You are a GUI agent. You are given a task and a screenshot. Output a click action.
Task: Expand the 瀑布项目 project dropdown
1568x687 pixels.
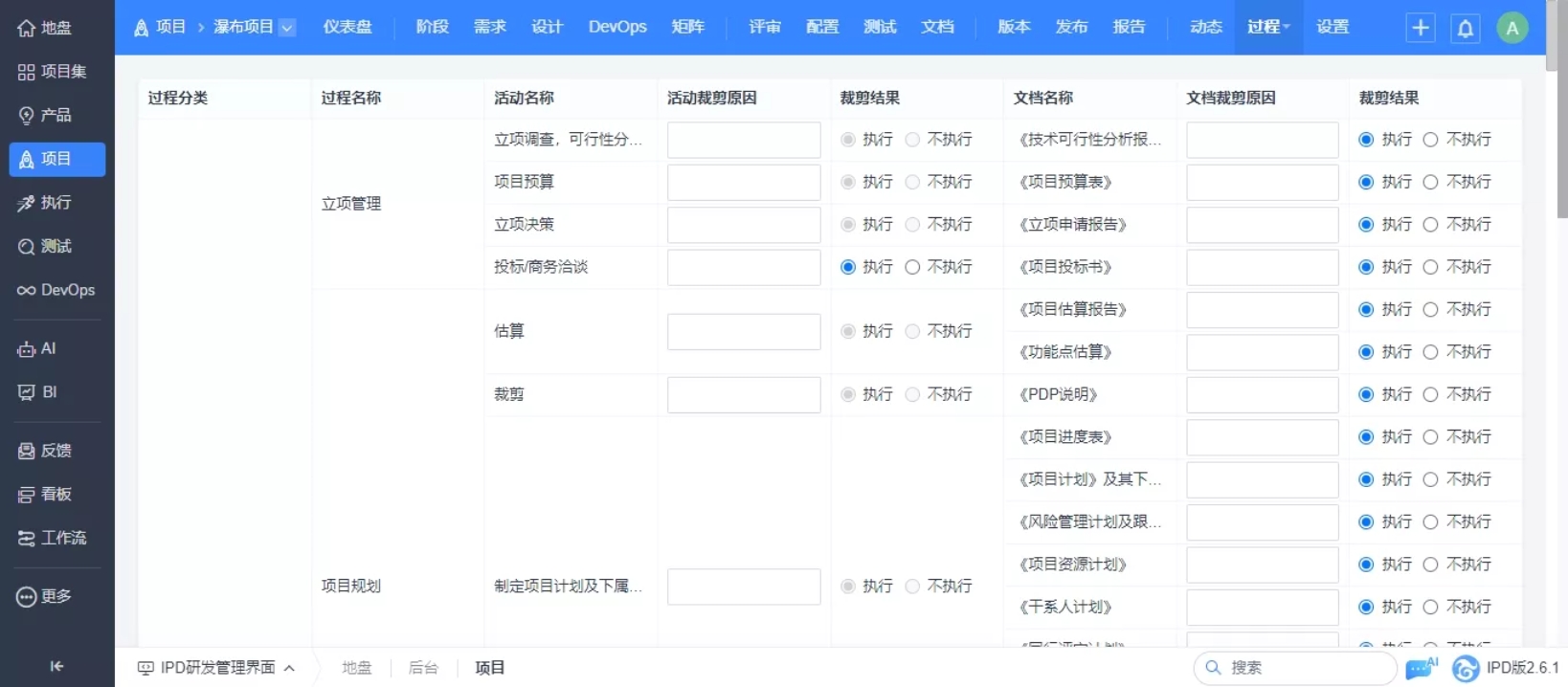tap(287, 28)
